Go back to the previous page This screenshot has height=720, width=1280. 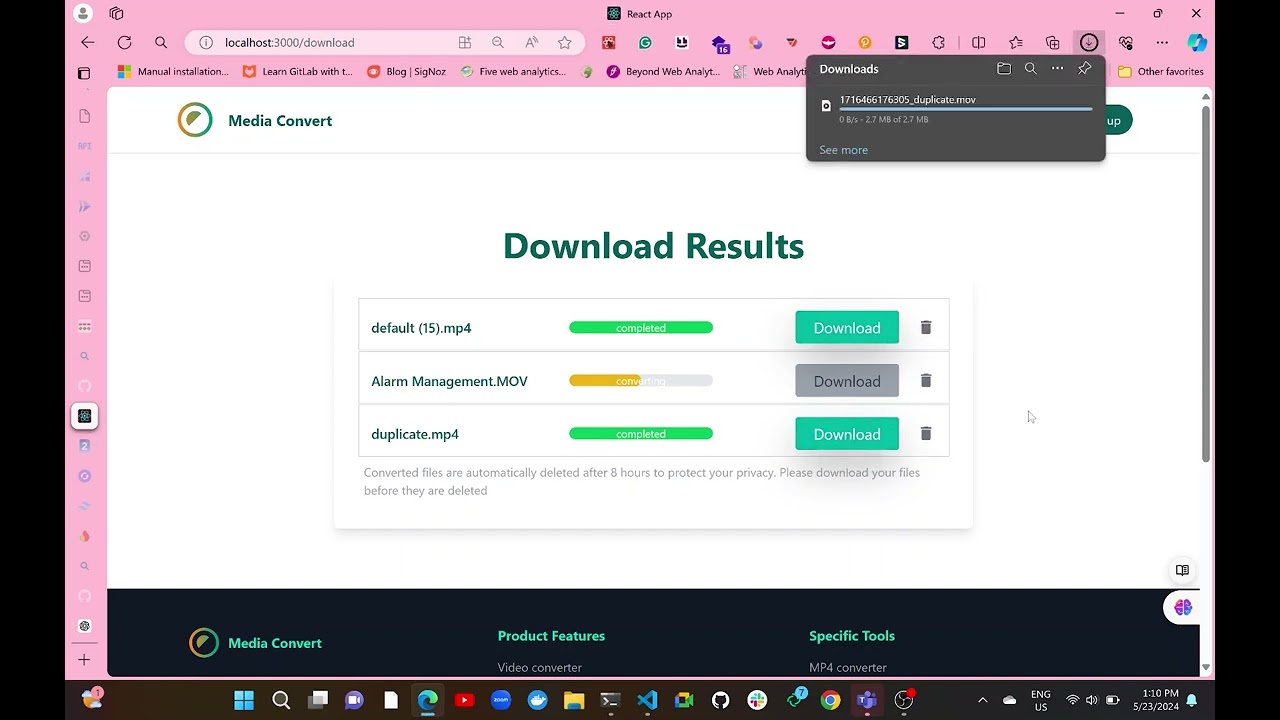88,43
